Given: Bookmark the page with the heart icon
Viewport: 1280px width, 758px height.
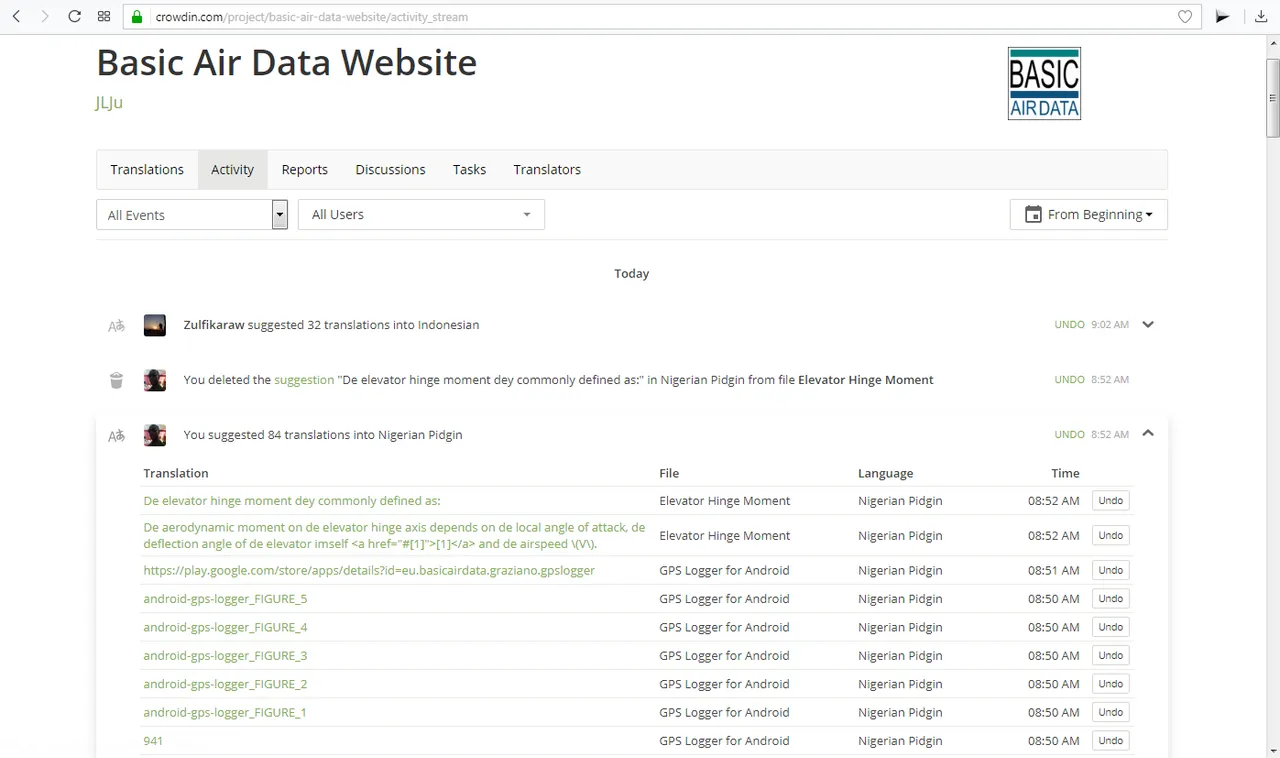Looking at the screenshot, I should click(1185, 17).
